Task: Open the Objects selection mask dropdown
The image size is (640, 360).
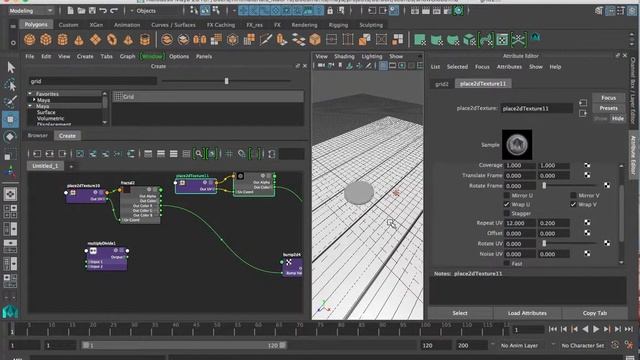Action: pyautogui.click(x=153, y=11)
